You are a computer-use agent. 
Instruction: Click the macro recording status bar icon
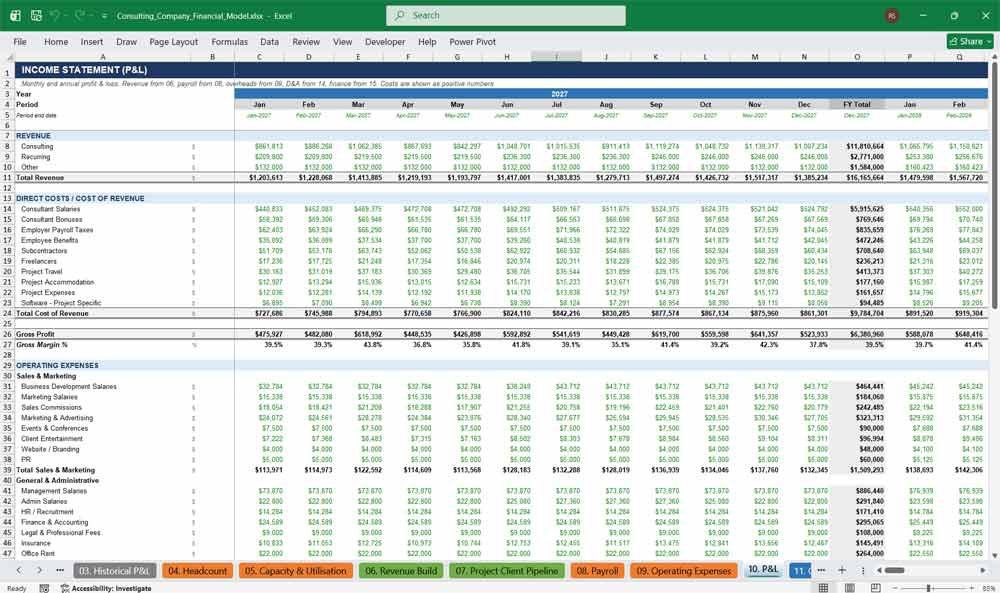[x=44, y=588]
